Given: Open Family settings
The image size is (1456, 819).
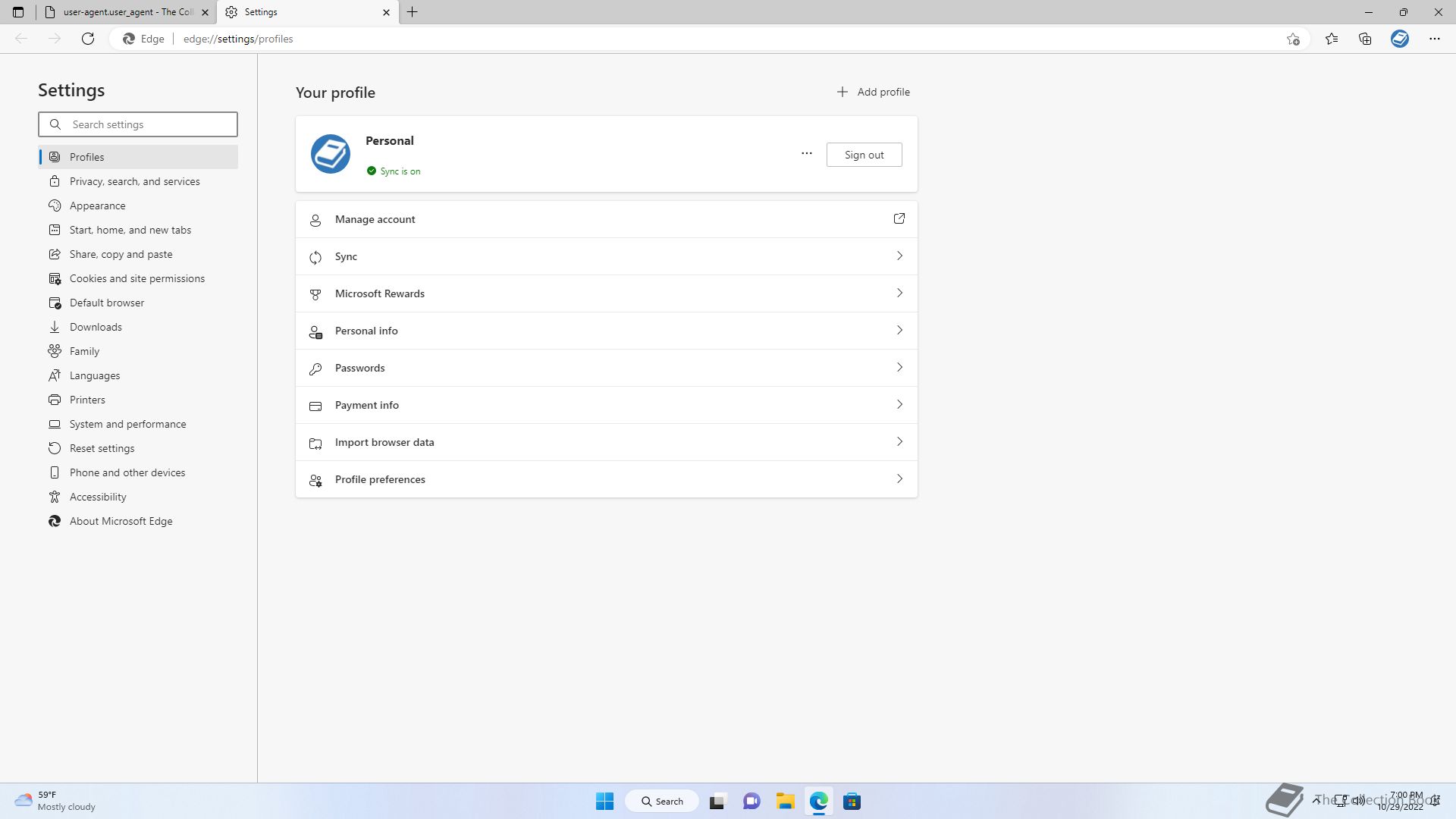Looking at the screenshot, I should click(x=138, y=351).
